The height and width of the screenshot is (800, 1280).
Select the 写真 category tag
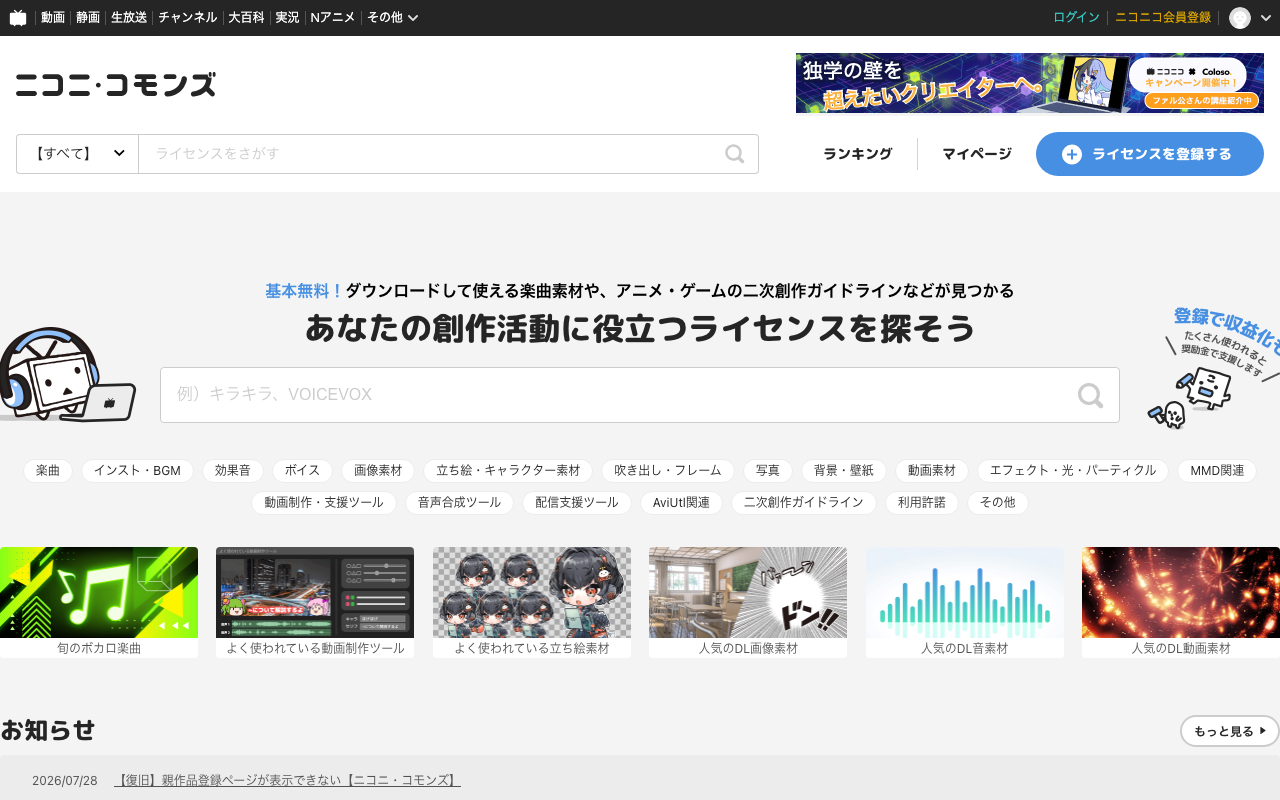pyautogui.click(x=768, y=471)
